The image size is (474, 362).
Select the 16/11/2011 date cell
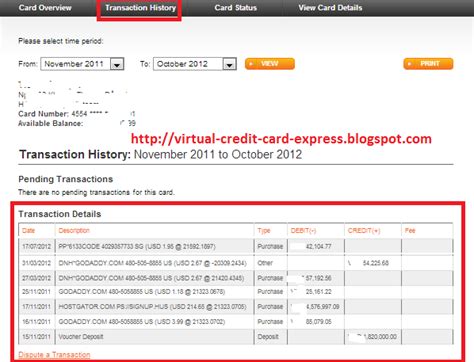37,322
